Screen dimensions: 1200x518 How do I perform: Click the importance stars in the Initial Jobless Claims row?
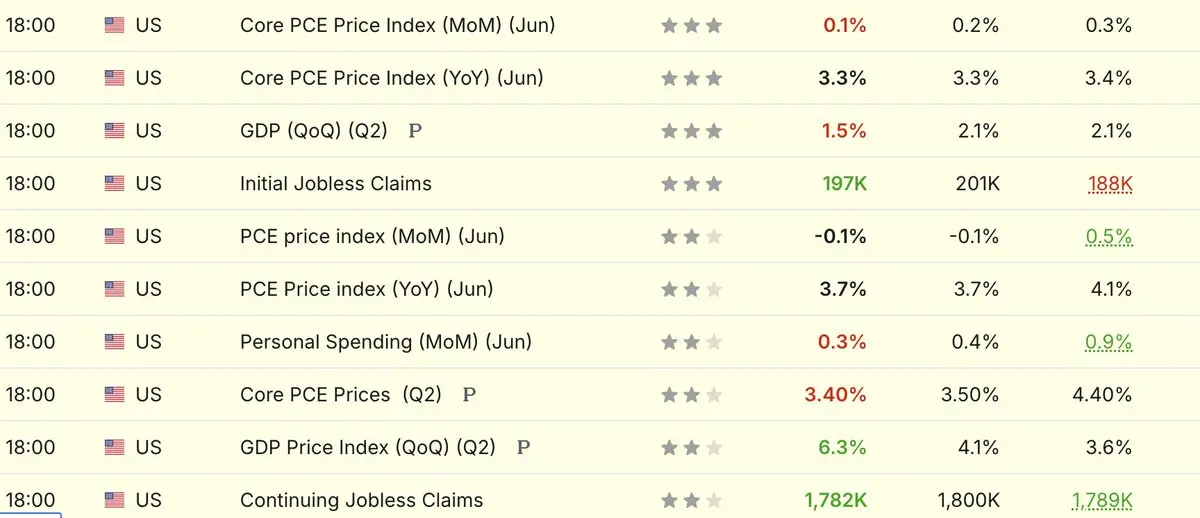(691, 184)
